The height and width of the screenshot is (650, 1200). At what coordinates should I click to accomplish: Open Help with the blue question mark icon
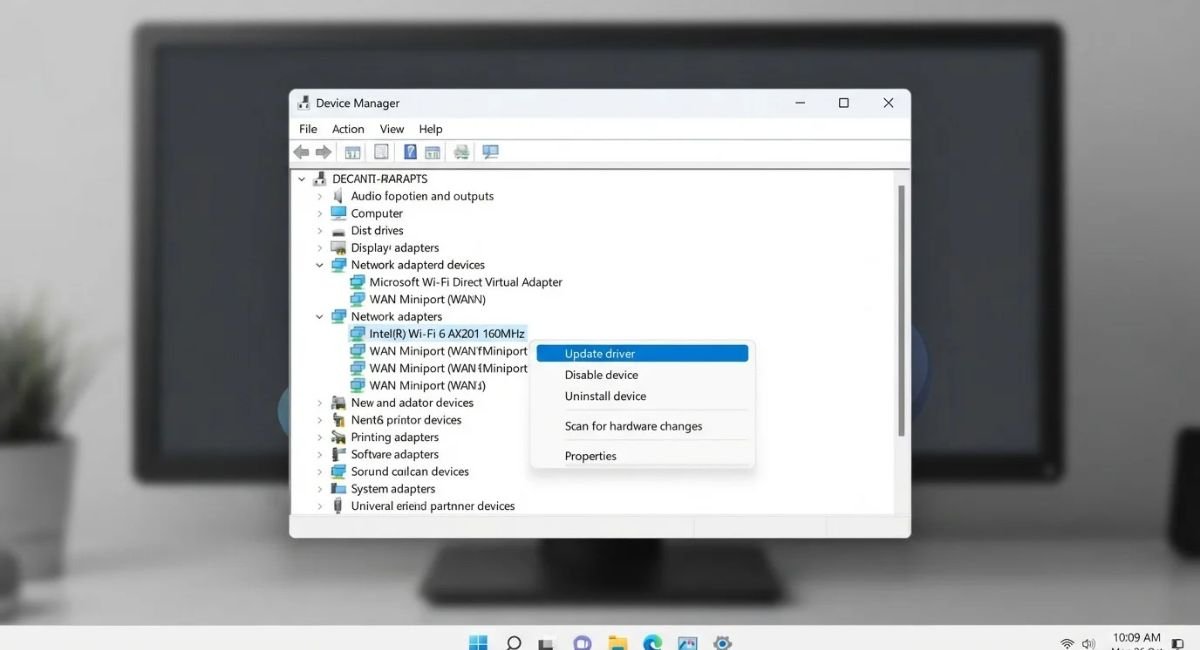[410, 152]
